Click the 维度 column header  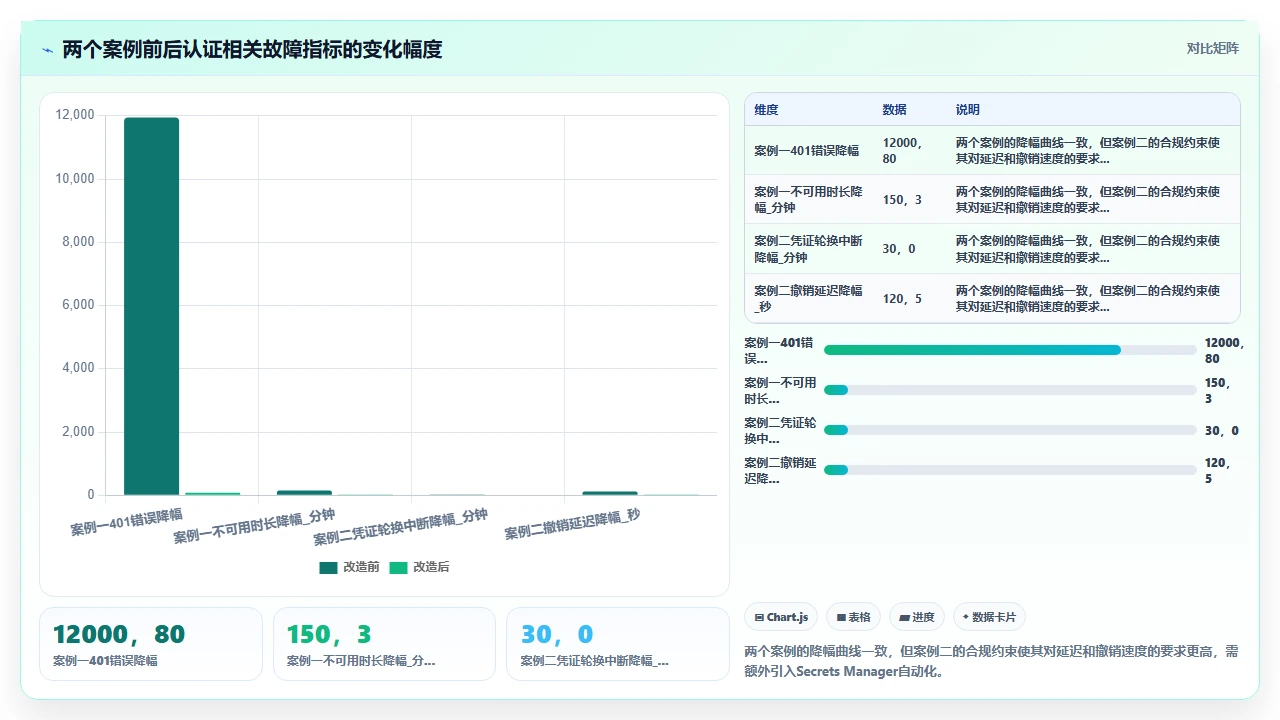pos(766,109)
